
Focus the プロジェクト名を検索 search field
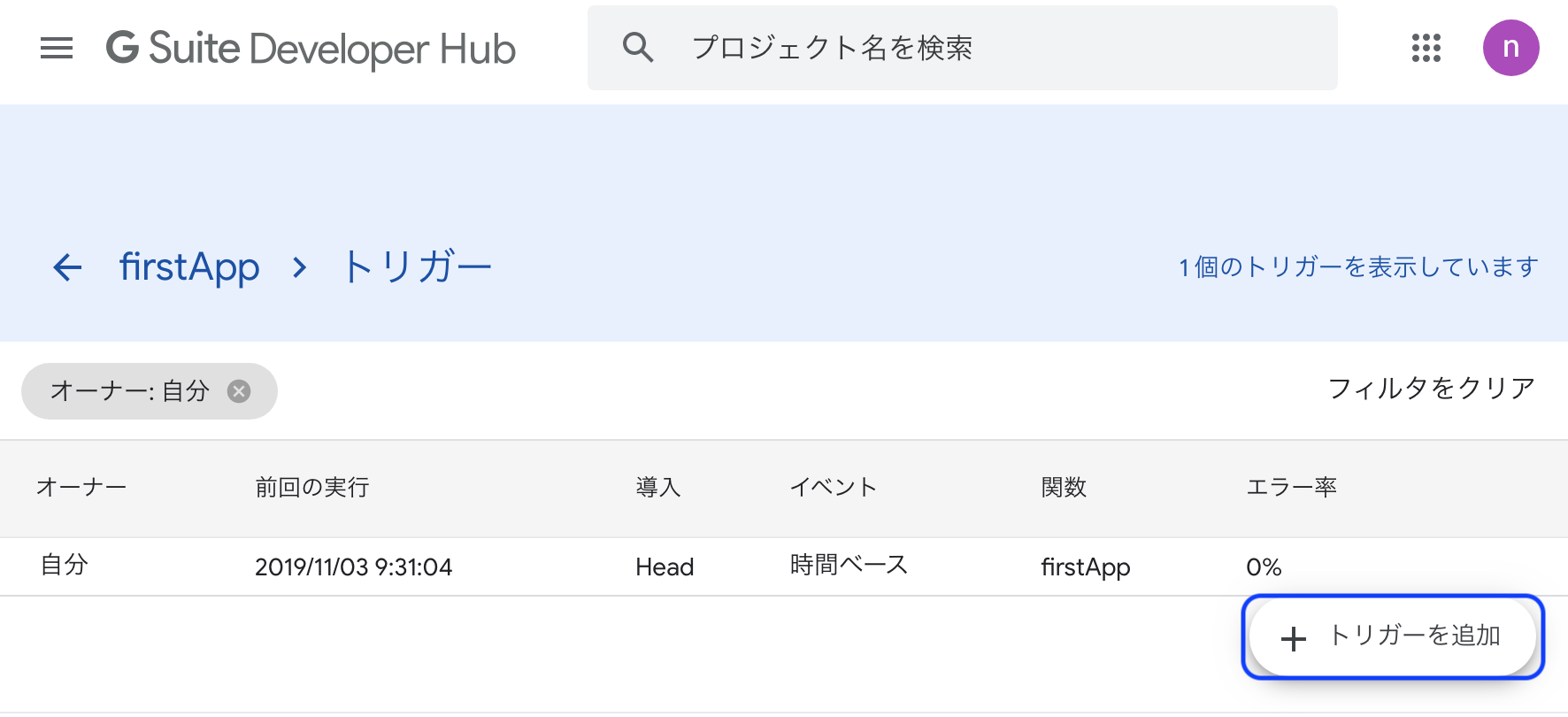[x=962, y=48]
